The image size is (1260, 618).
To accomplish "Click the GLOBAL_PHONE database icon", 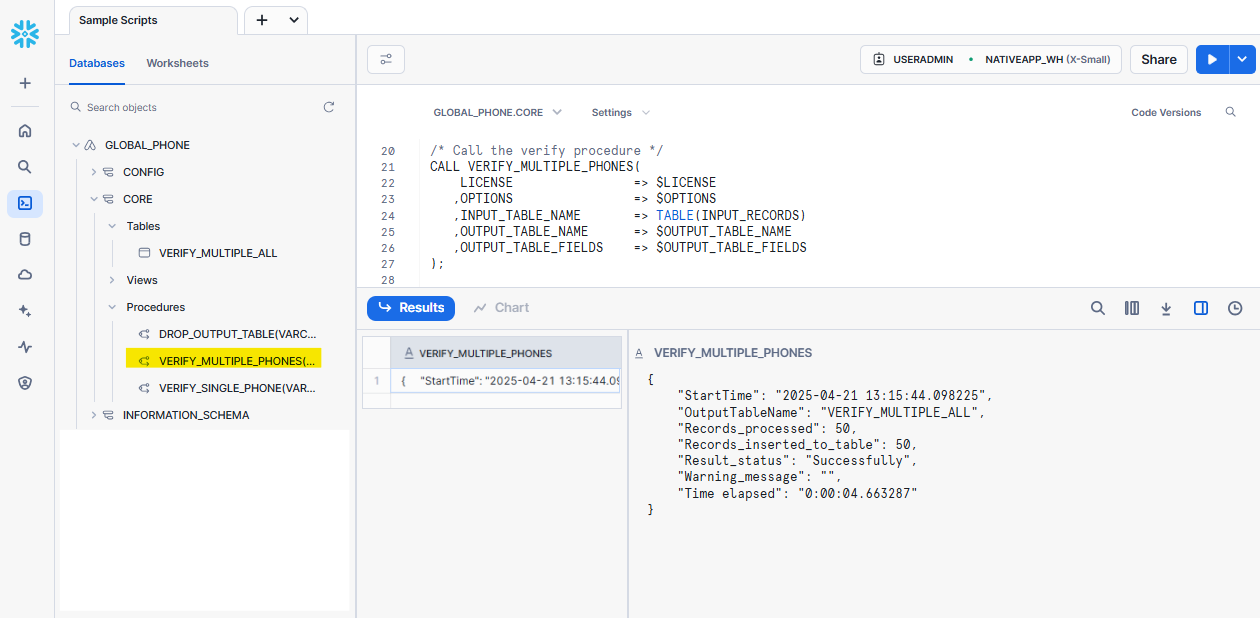I will point(90,145).
